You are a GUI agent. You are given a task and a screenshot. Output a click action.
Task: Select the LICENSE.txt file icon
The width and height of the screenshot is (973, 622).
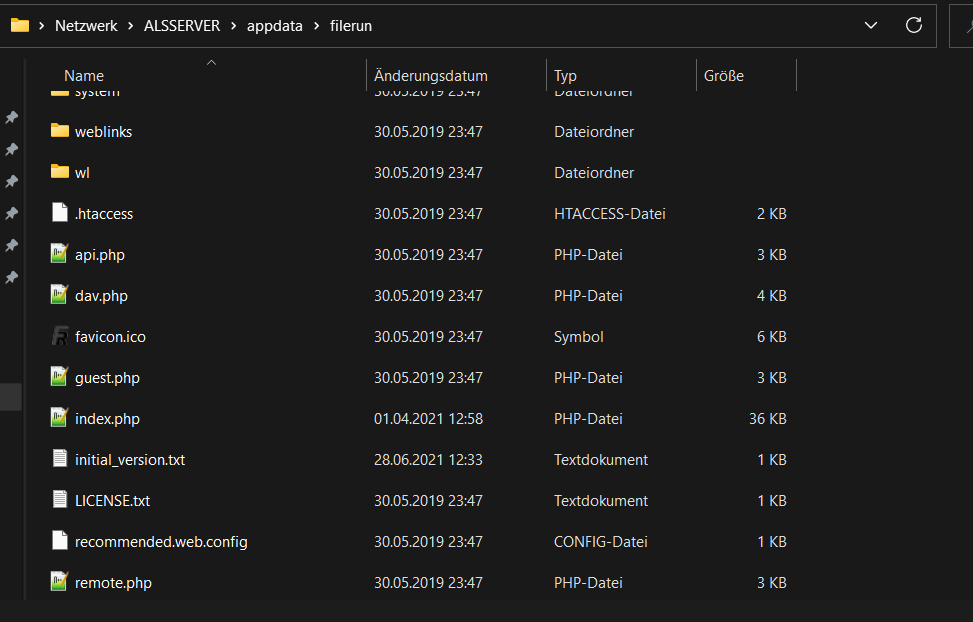point(60,499)
